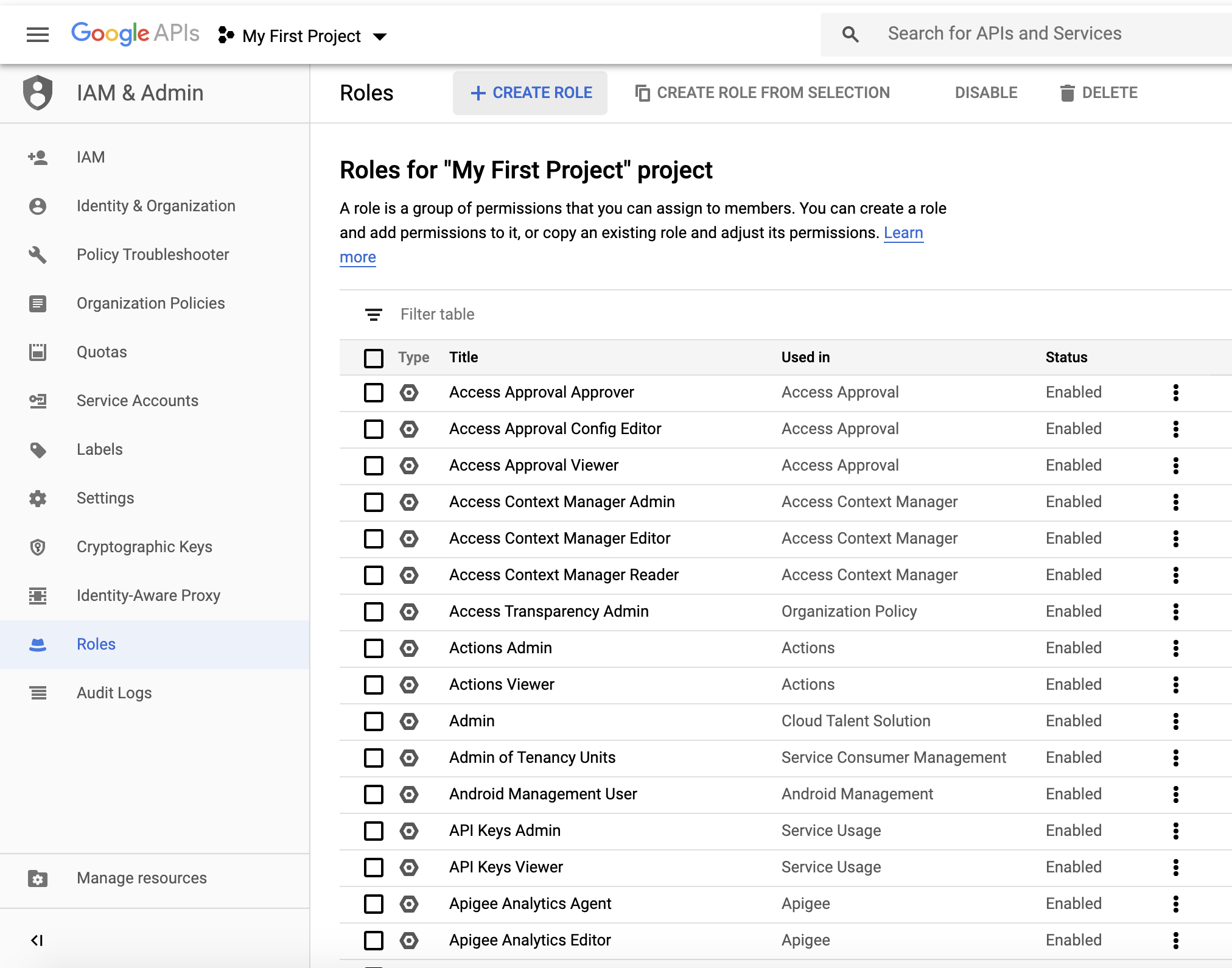Click the CREATE ROLE button
The height and width of the screenshot is (968, 1232).
pyautogui.click(x=530, y=93)
